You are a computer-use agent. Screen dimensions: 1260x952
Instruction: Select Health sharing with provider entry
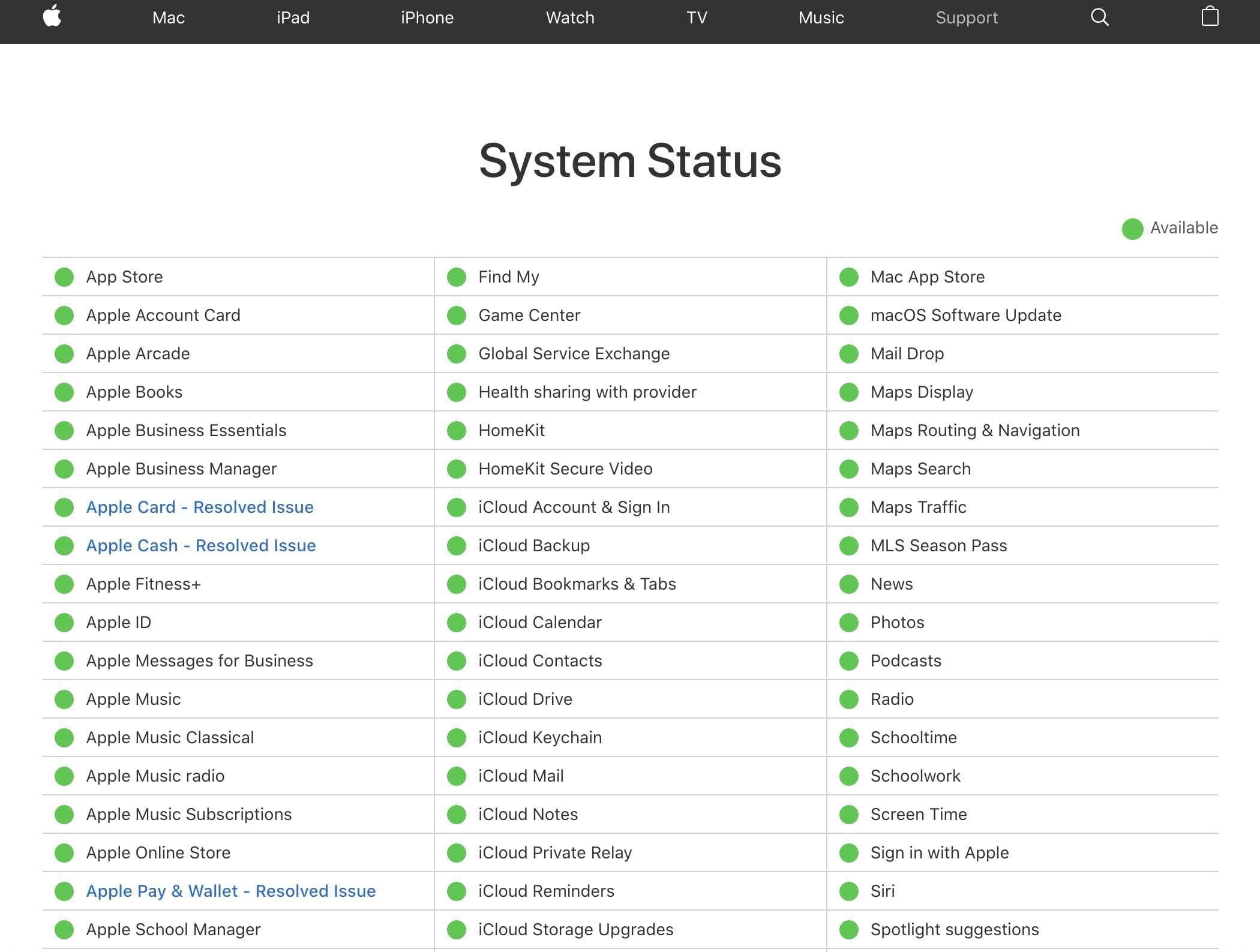[587, 392]
